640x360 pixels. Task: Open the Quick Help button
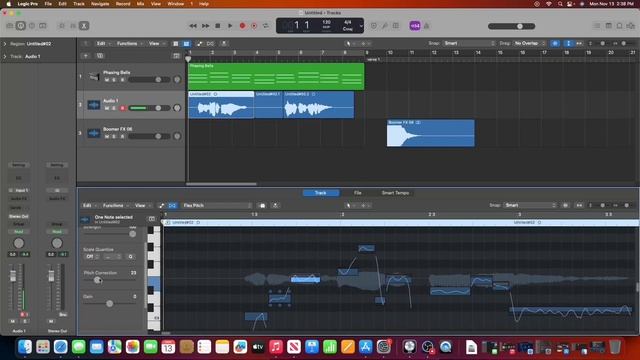[x=32, y=26]
